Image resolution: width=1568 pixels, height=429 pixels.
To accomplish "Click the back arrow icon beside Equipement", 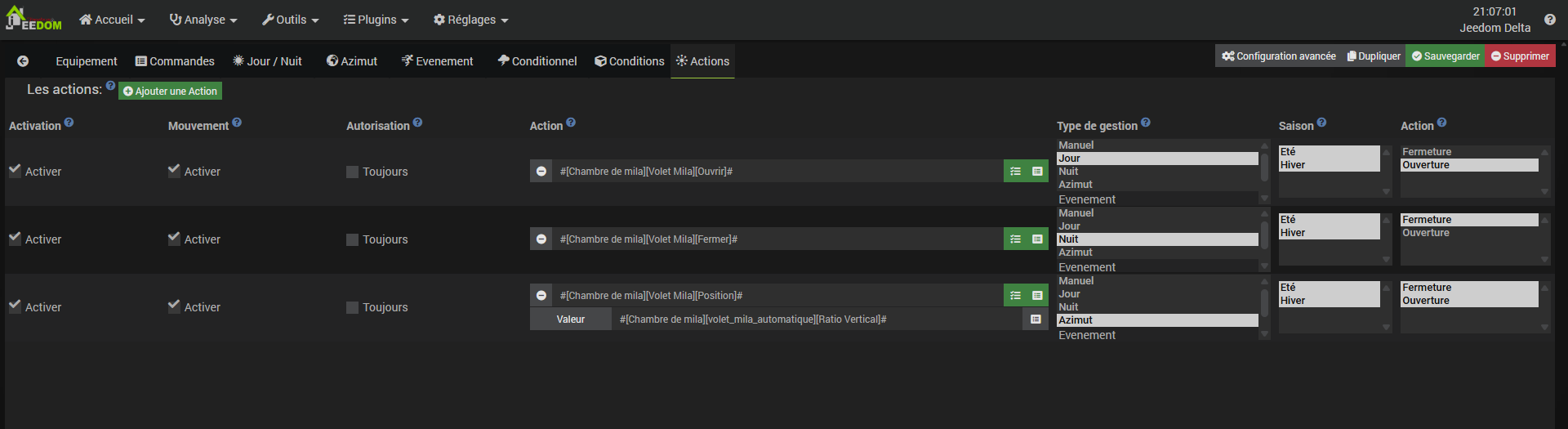I will click(x=23, y=61).
